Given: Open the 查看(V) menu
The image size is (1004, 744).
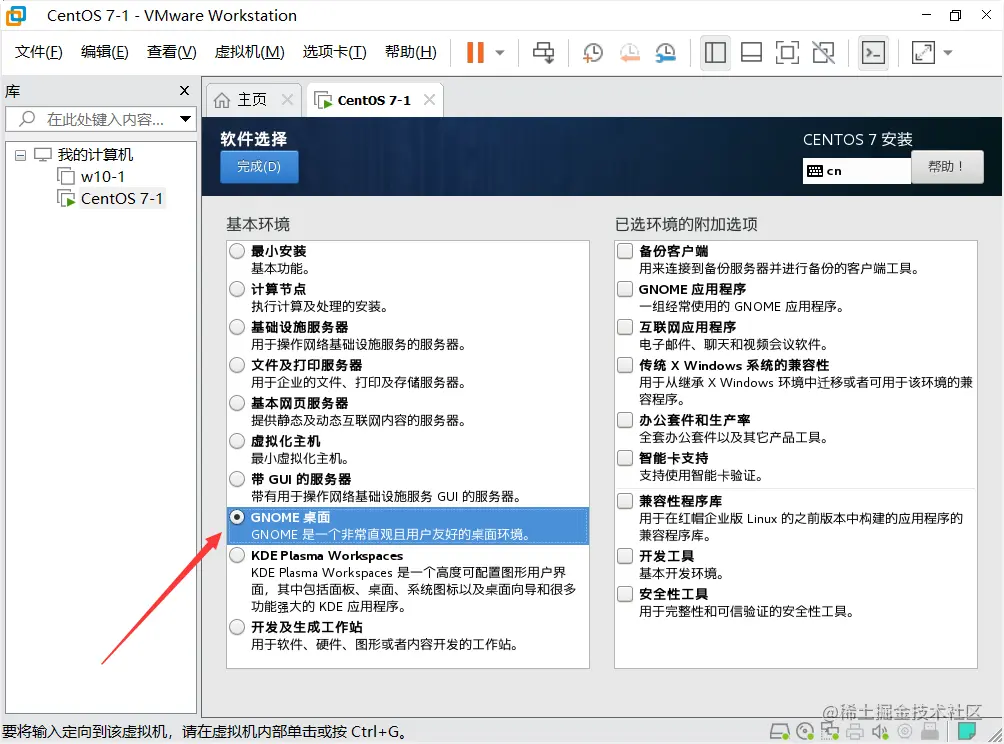Looking at the screenshot, I should click(x=172, y=52).
